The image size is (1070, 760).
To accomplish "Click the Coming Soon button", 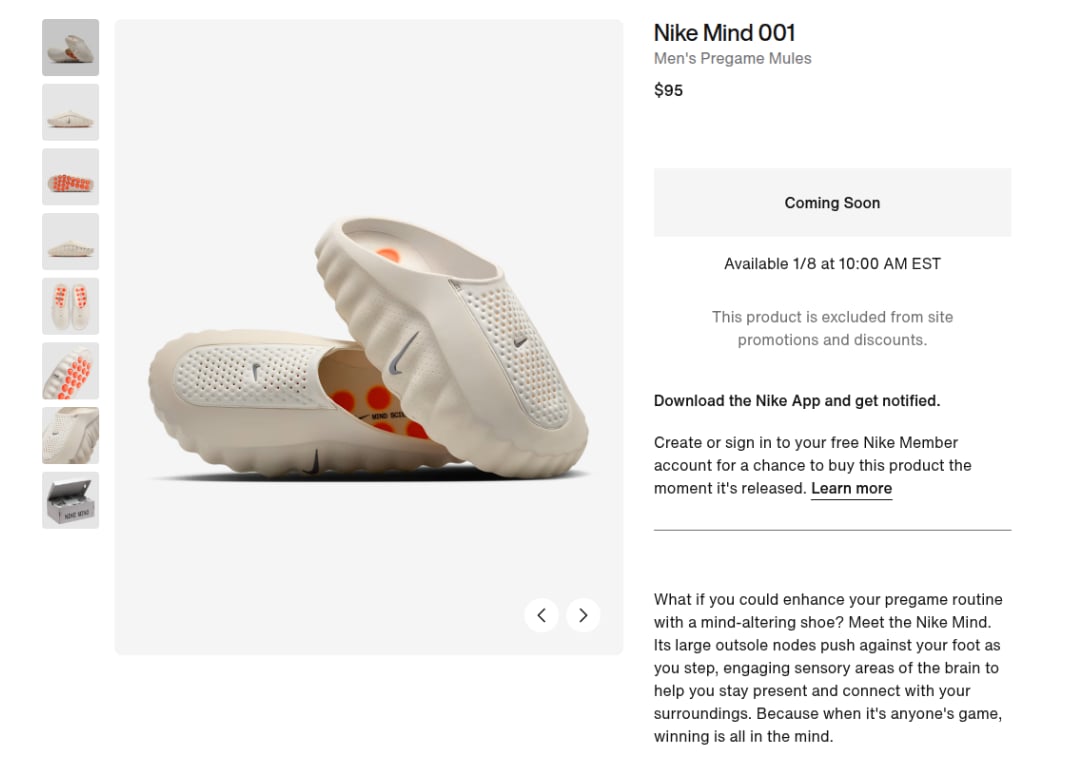I will (x=832, y=202).
